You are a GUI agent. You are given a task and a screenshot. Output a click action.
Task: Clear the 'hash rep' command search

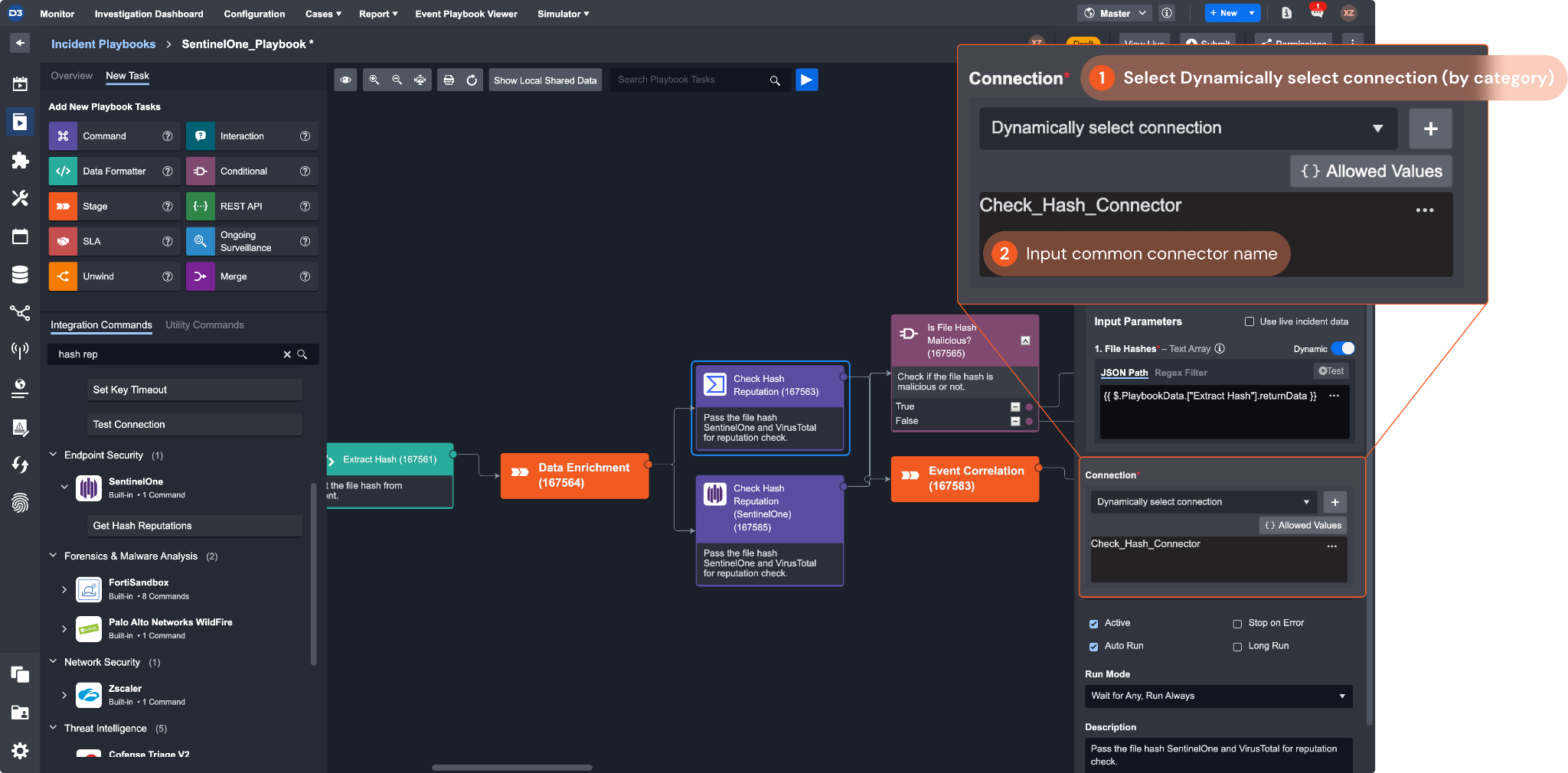coord(287,354)
